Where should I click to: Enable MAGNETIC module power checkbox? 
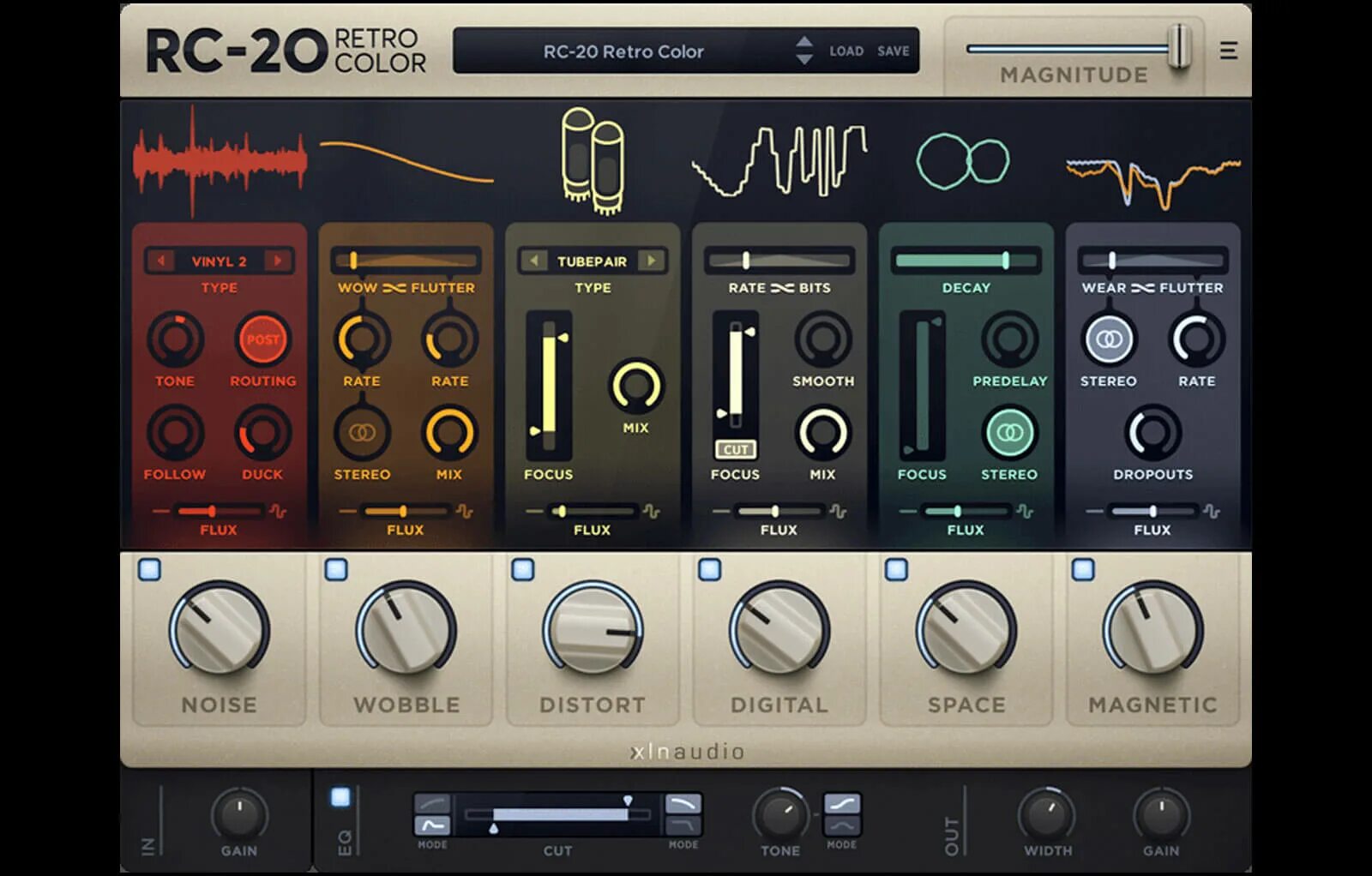1083,569
